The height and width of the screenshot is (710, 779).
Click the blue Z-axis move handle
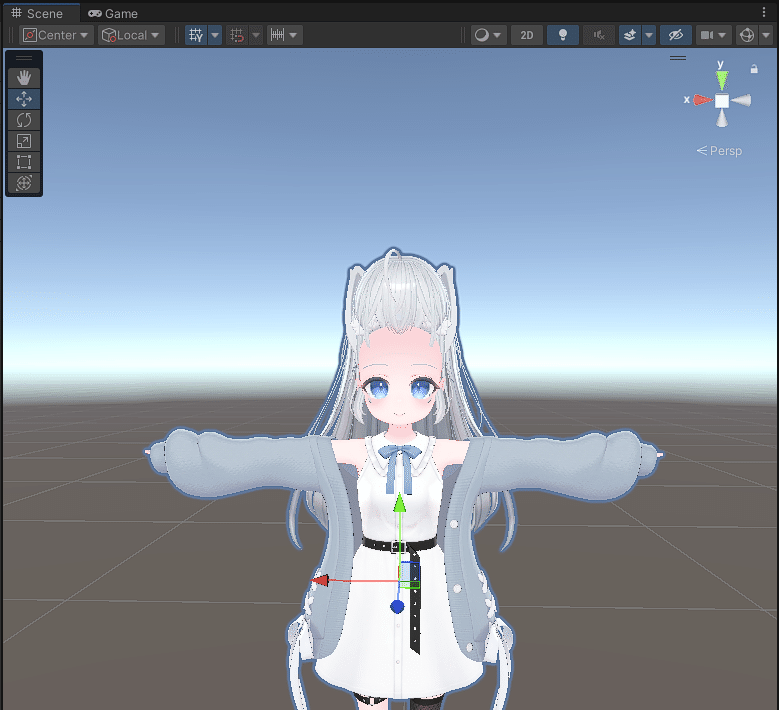pos(397,607)
